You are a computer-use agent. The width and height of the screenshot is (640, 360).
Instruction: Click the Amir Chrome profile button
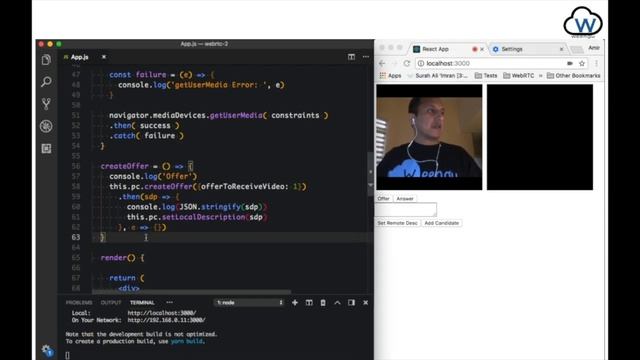(594, 48)
